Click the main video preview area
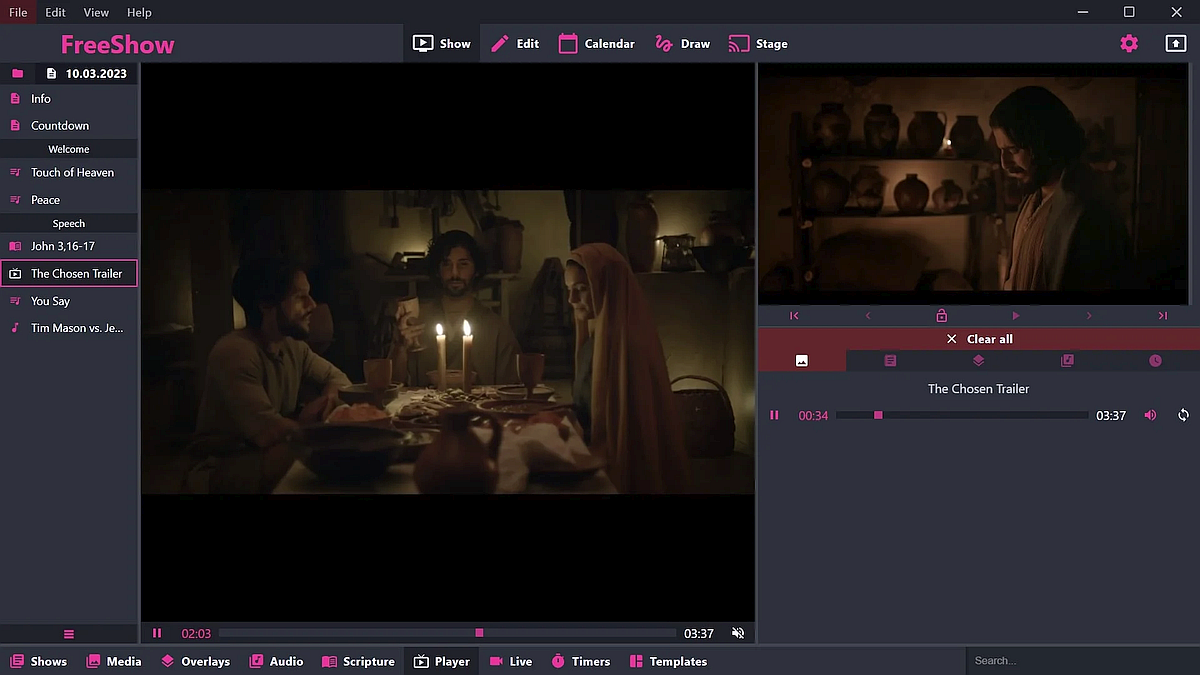Viewport: 1200px width, 675px height. tap(448, 342)
